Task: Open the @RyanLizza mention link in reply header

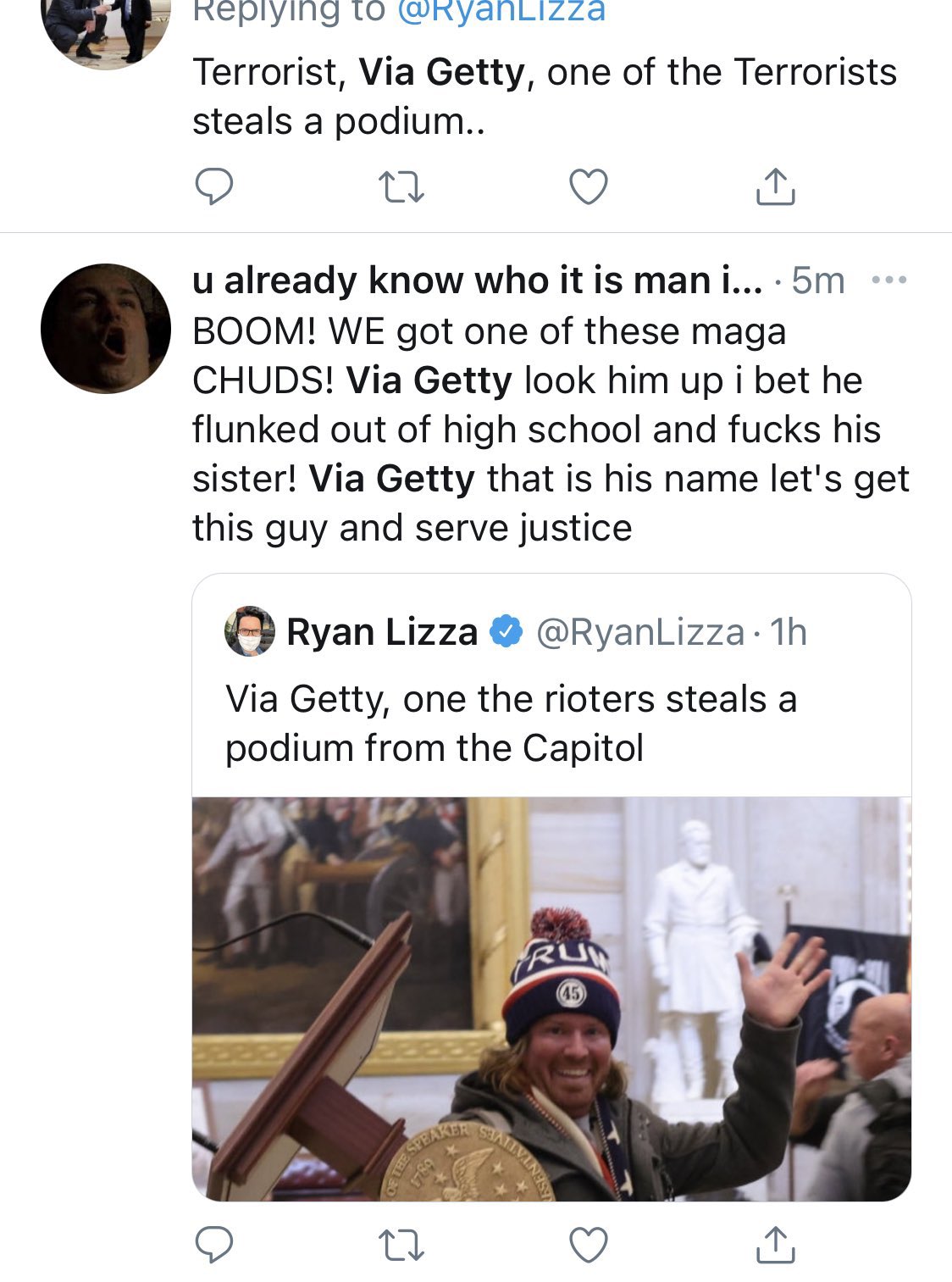Action: (x=501, y=11)
